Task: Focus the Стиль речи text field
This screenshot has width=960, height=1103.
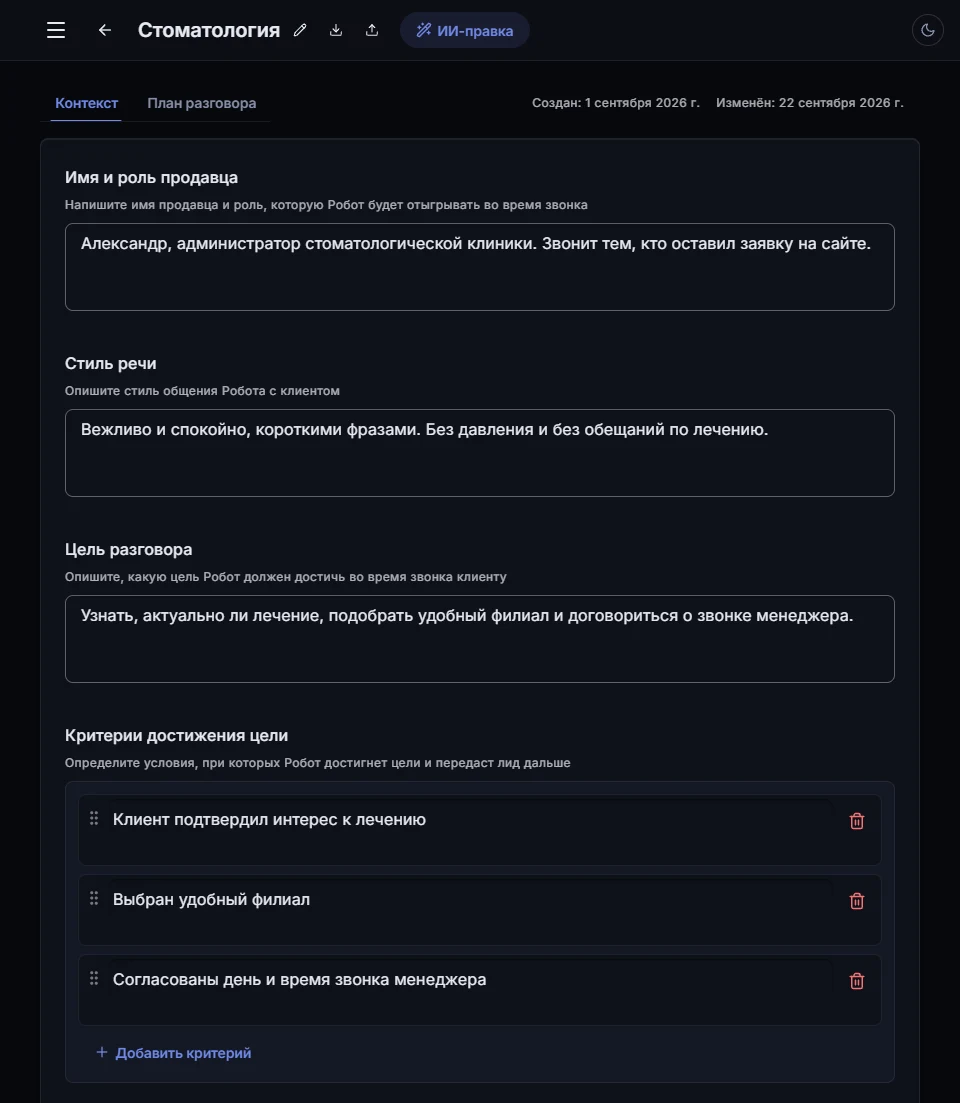Action: coord(480,453)
